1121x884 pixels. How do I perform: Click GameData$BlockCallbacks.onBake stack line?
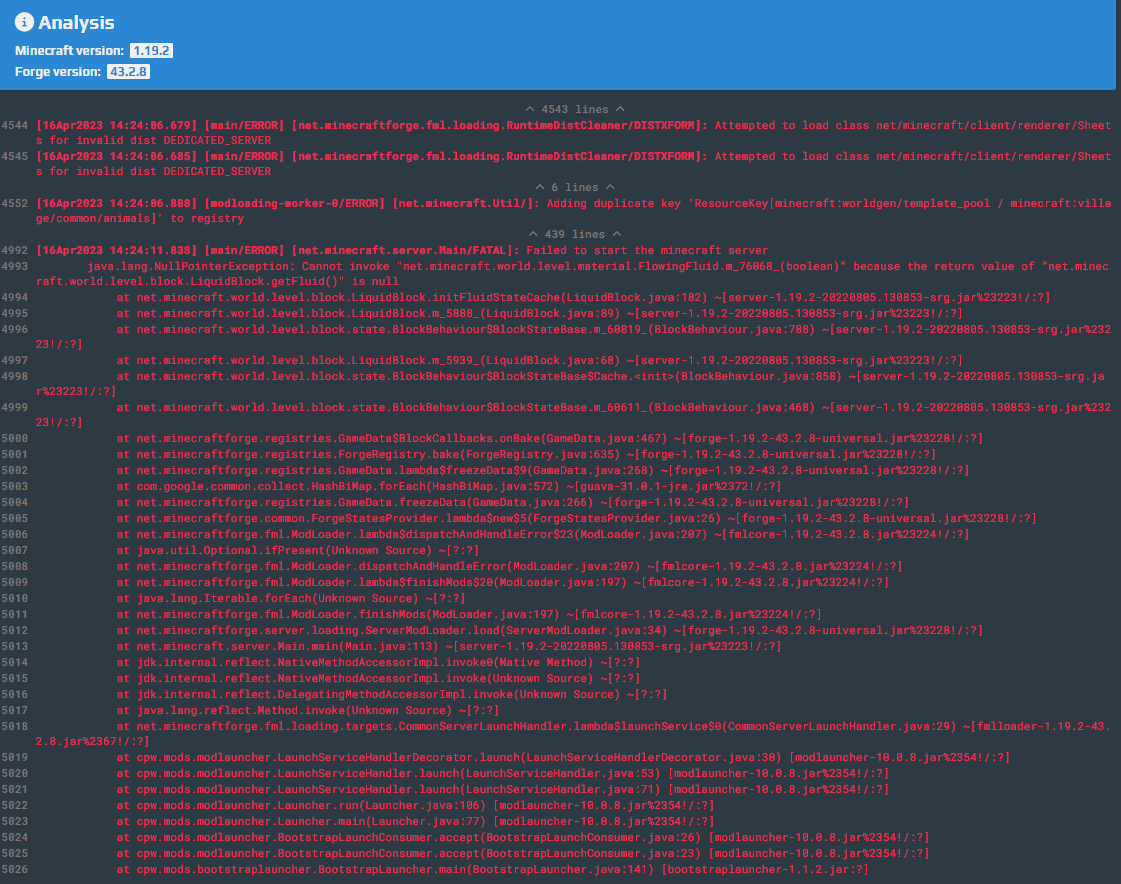click(x=550, y=438)
